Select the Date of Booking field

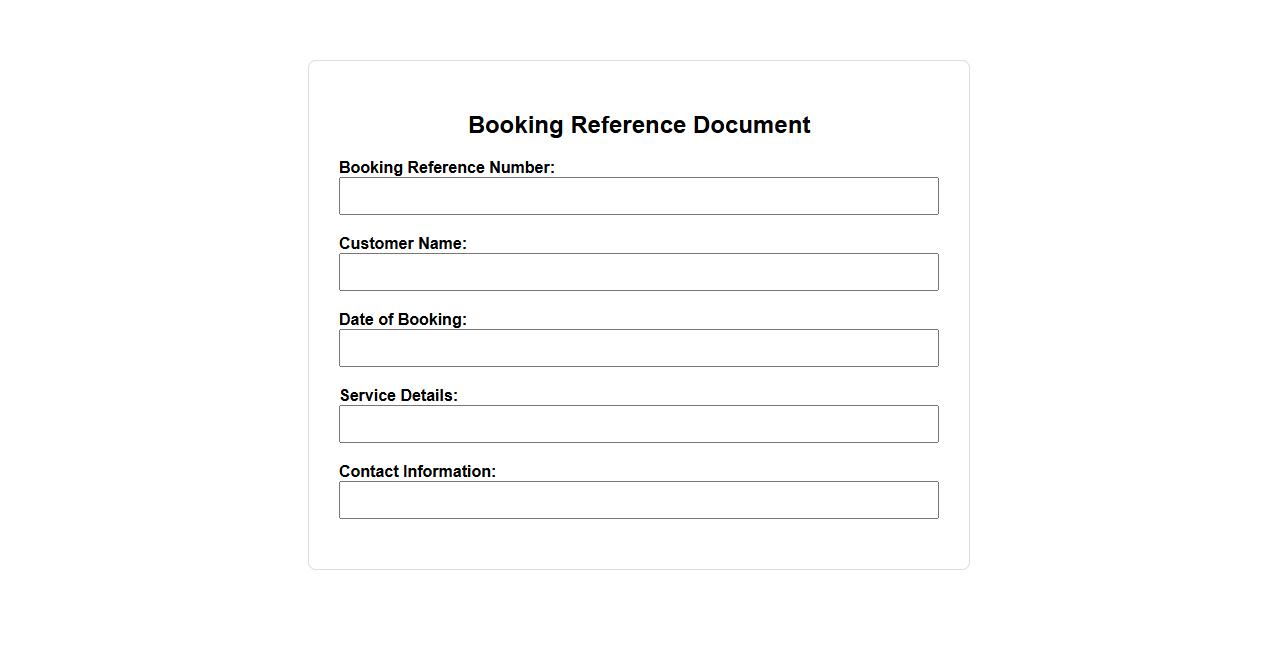point(638,348)
